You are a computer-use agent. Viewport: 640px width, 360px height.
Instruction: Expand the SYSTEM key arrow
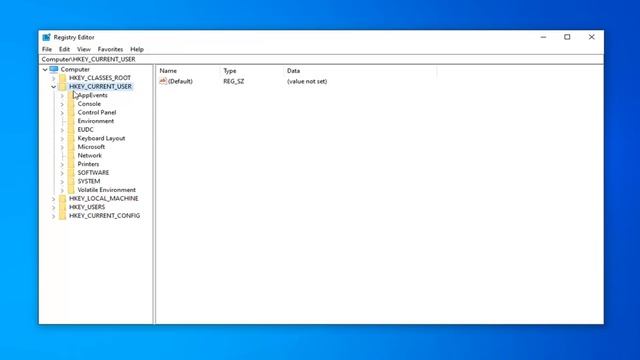point(62,181)
